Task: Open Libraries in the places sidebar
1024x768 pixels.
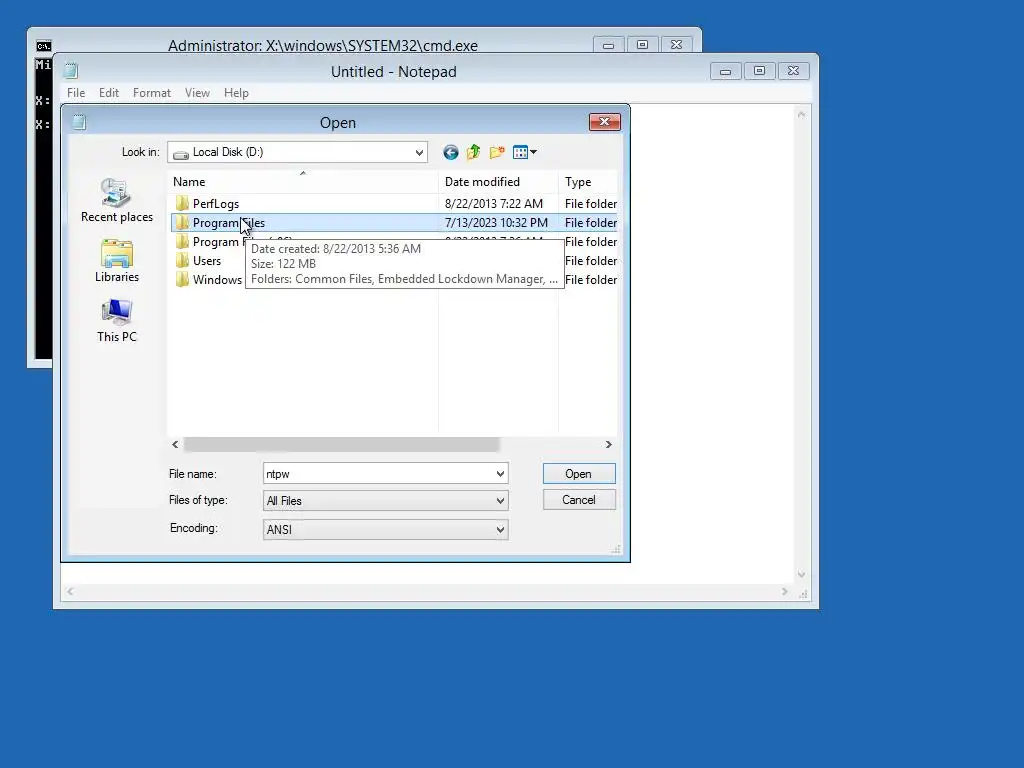Action: [117, 261]
